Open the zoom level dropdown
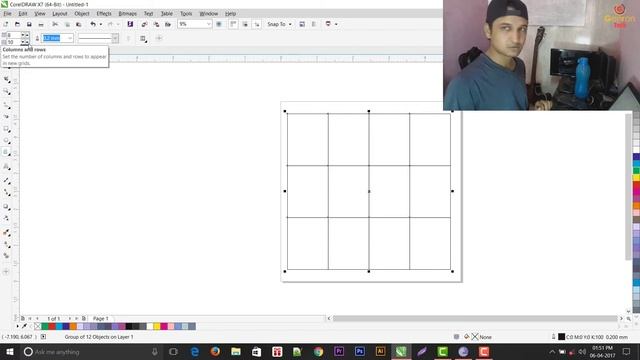This screenshot has width=640, height=360. 208,24
